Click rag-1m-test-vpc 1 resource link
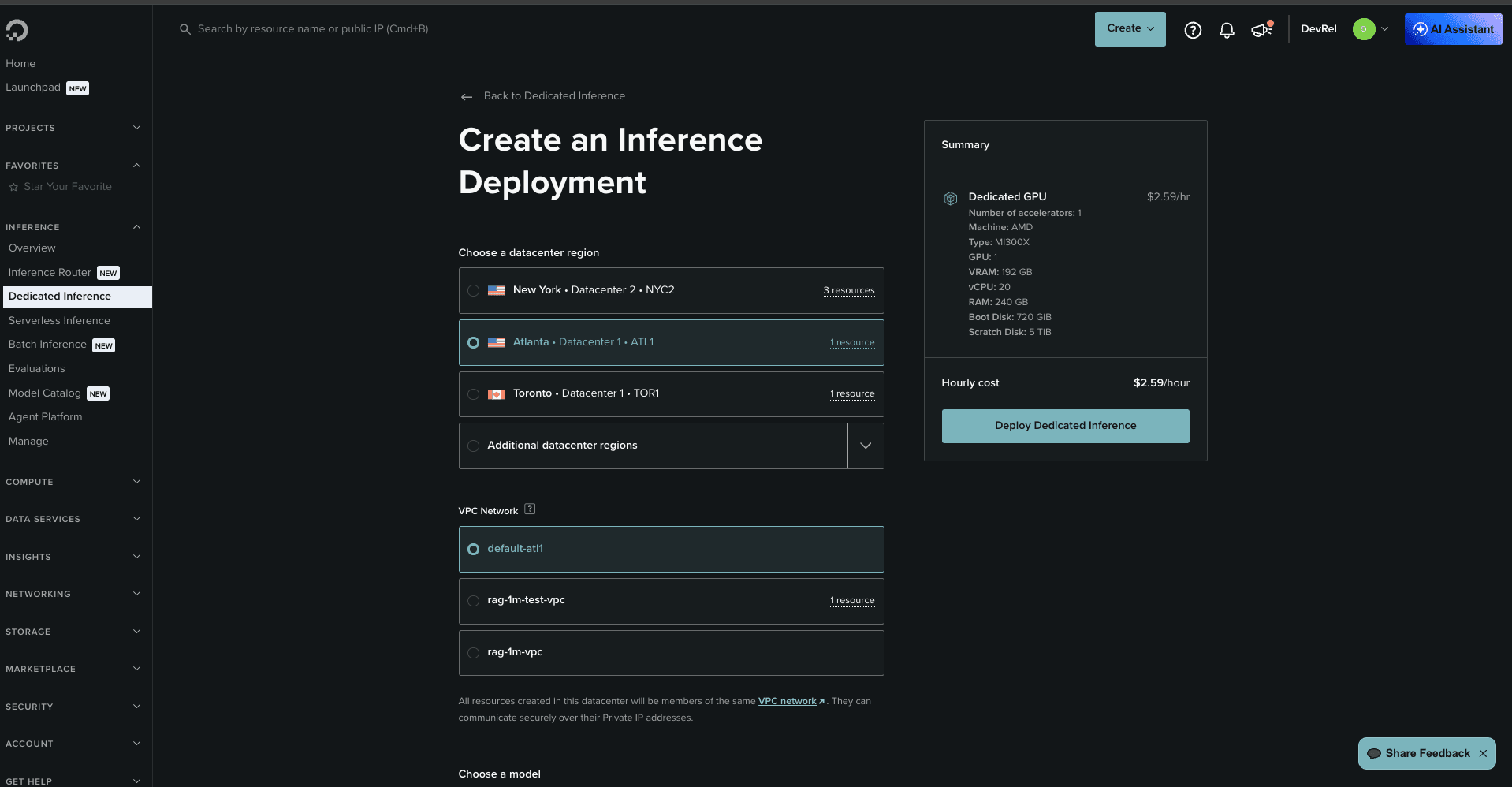Viewport: 1512px width, 787px height. pos(852,600)
